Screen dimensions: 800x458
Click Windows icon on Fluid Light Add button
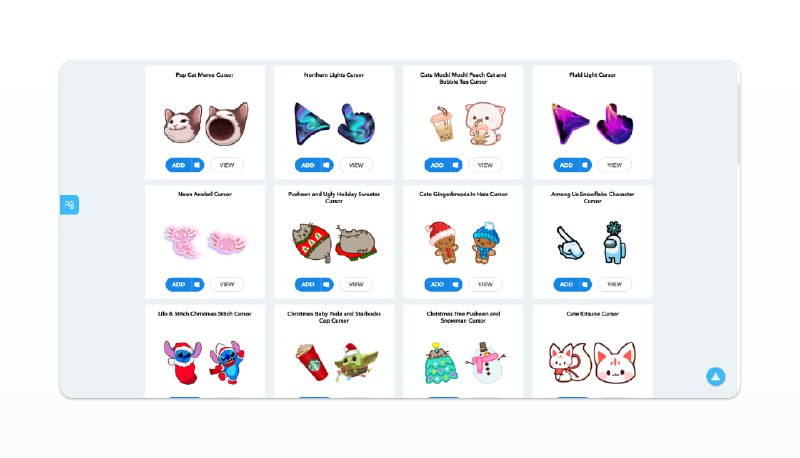click(585, 165)
